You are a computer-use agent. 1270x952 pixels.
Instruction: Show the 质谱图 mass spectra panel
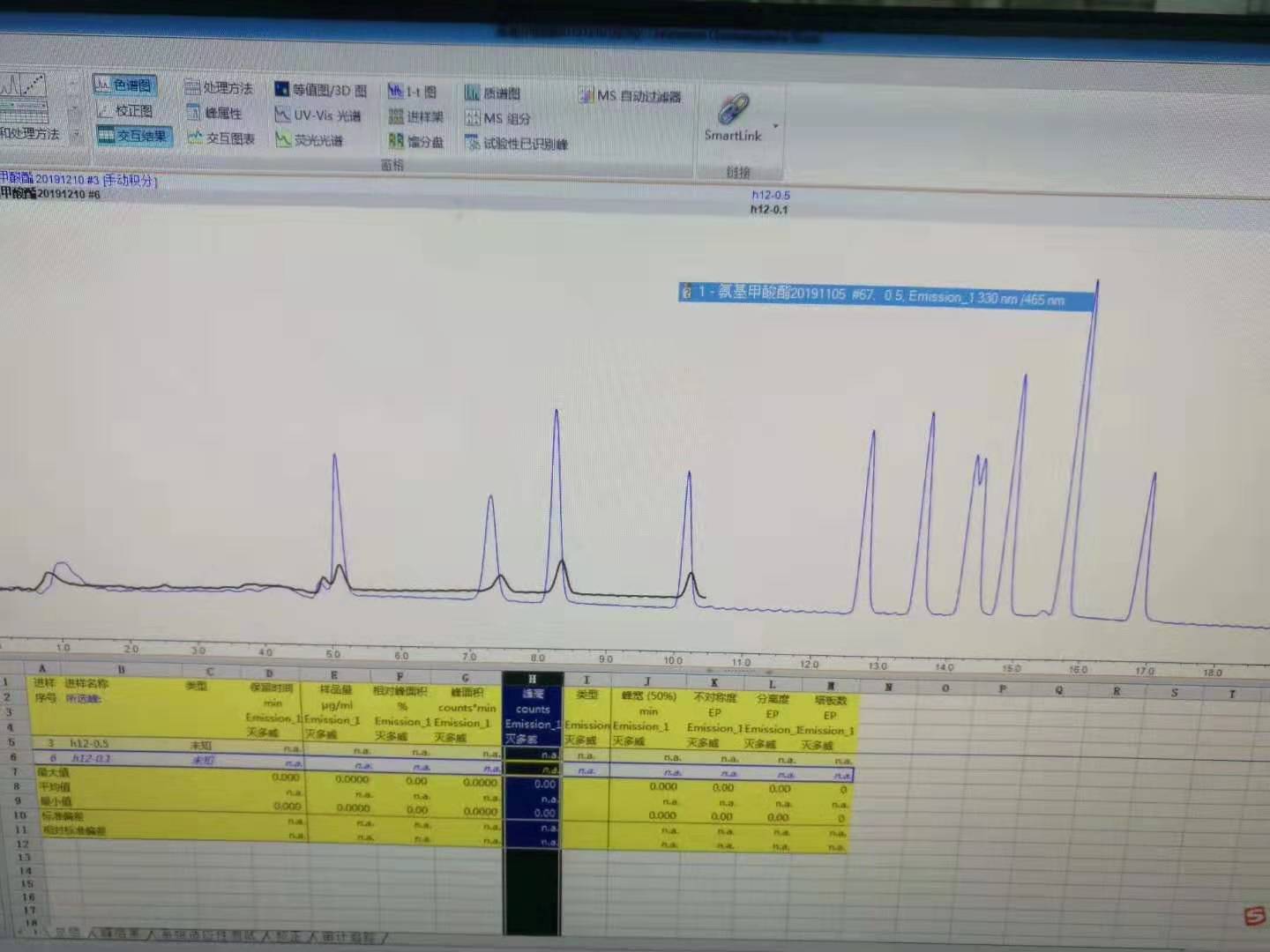coord(493,93)
